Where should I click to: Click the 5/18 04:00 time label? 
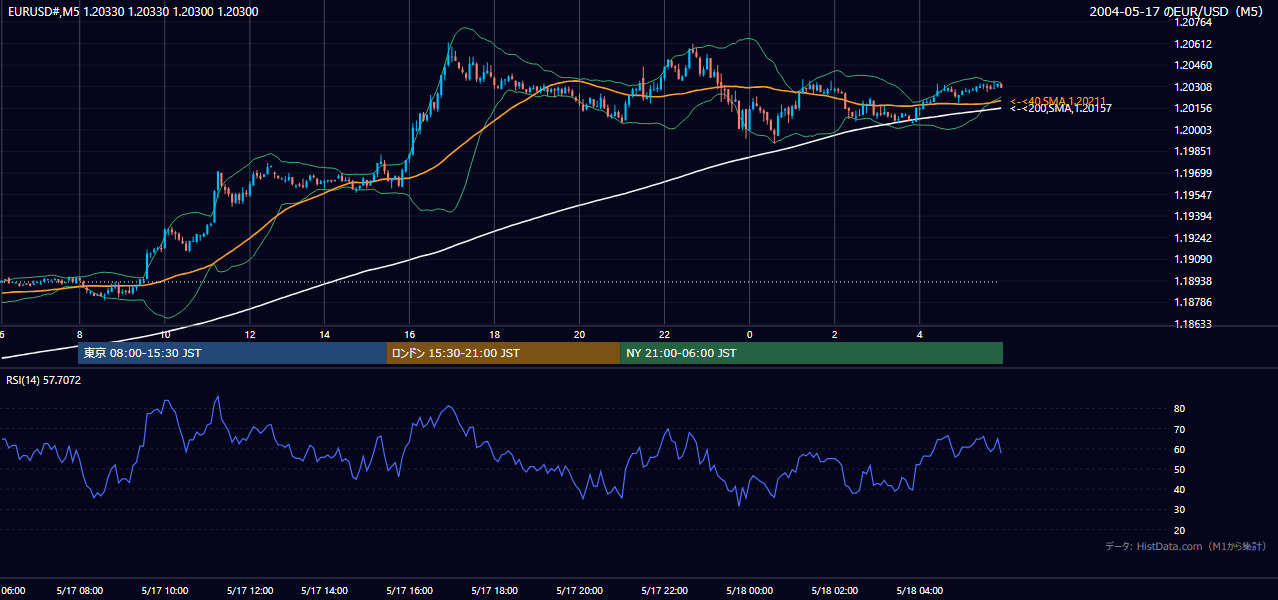point(919,591)
